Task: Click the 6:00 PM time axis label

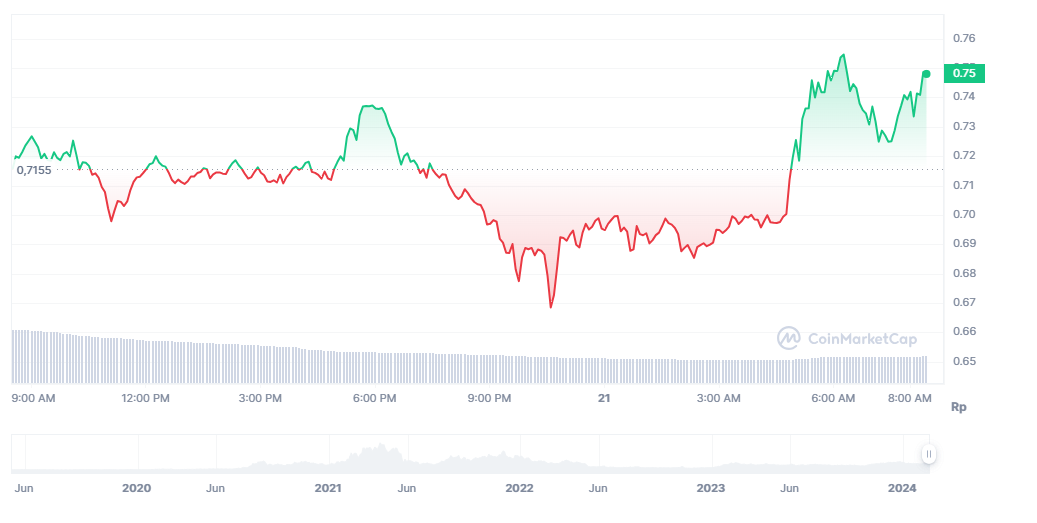Action: click(x=375, y=398)
